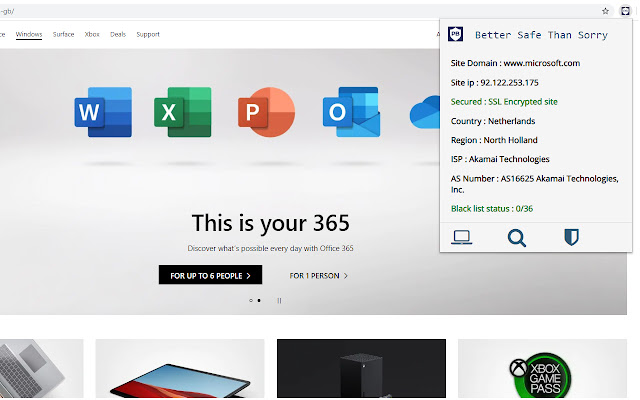Click FOR UP TO 6 PEOPLE button

pos(210,275)
